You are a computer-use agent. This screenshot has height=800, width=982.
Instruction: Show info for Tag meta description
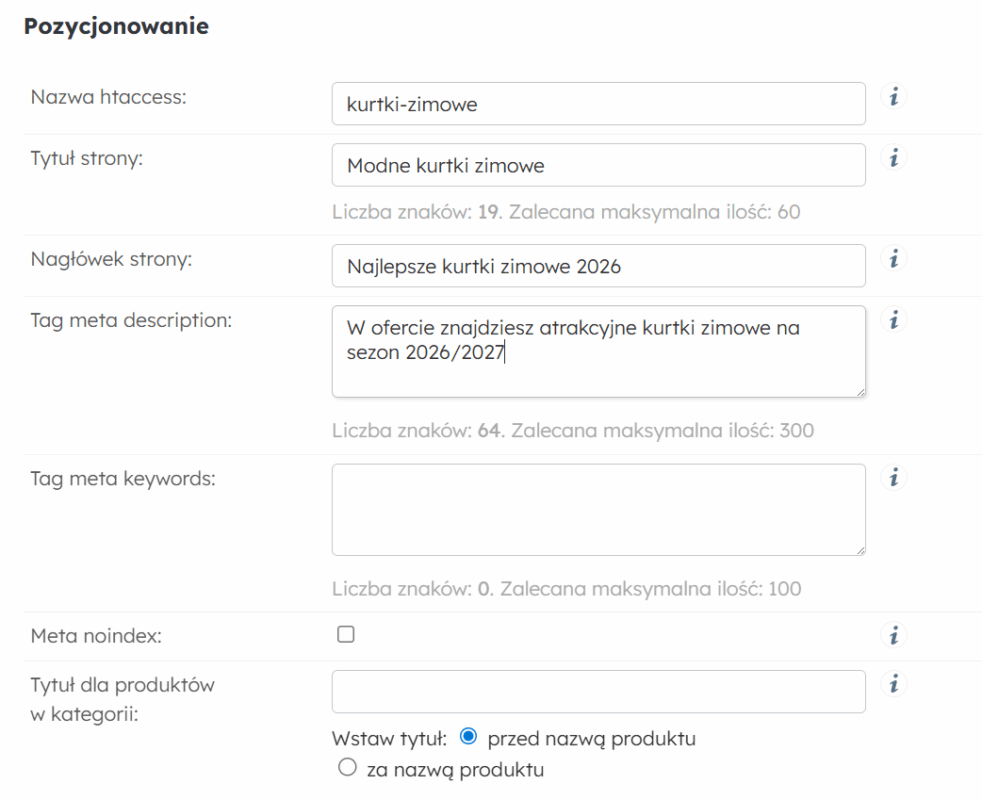click(894, 320)
